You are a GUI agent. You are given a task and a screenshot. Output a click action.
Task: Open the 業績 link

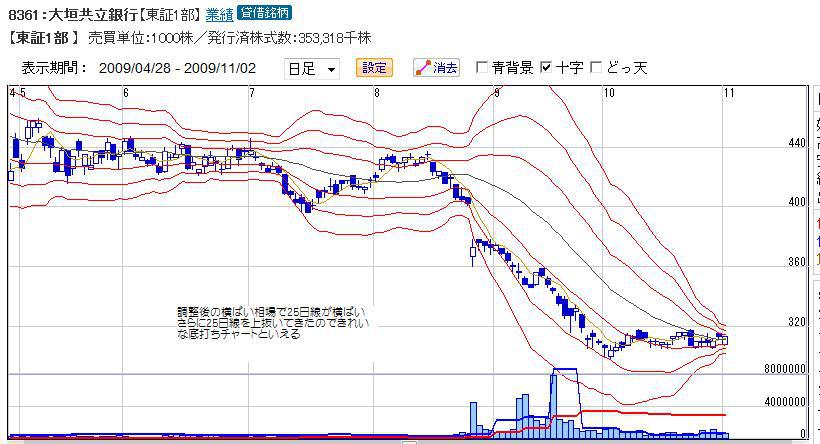(219, 14)
